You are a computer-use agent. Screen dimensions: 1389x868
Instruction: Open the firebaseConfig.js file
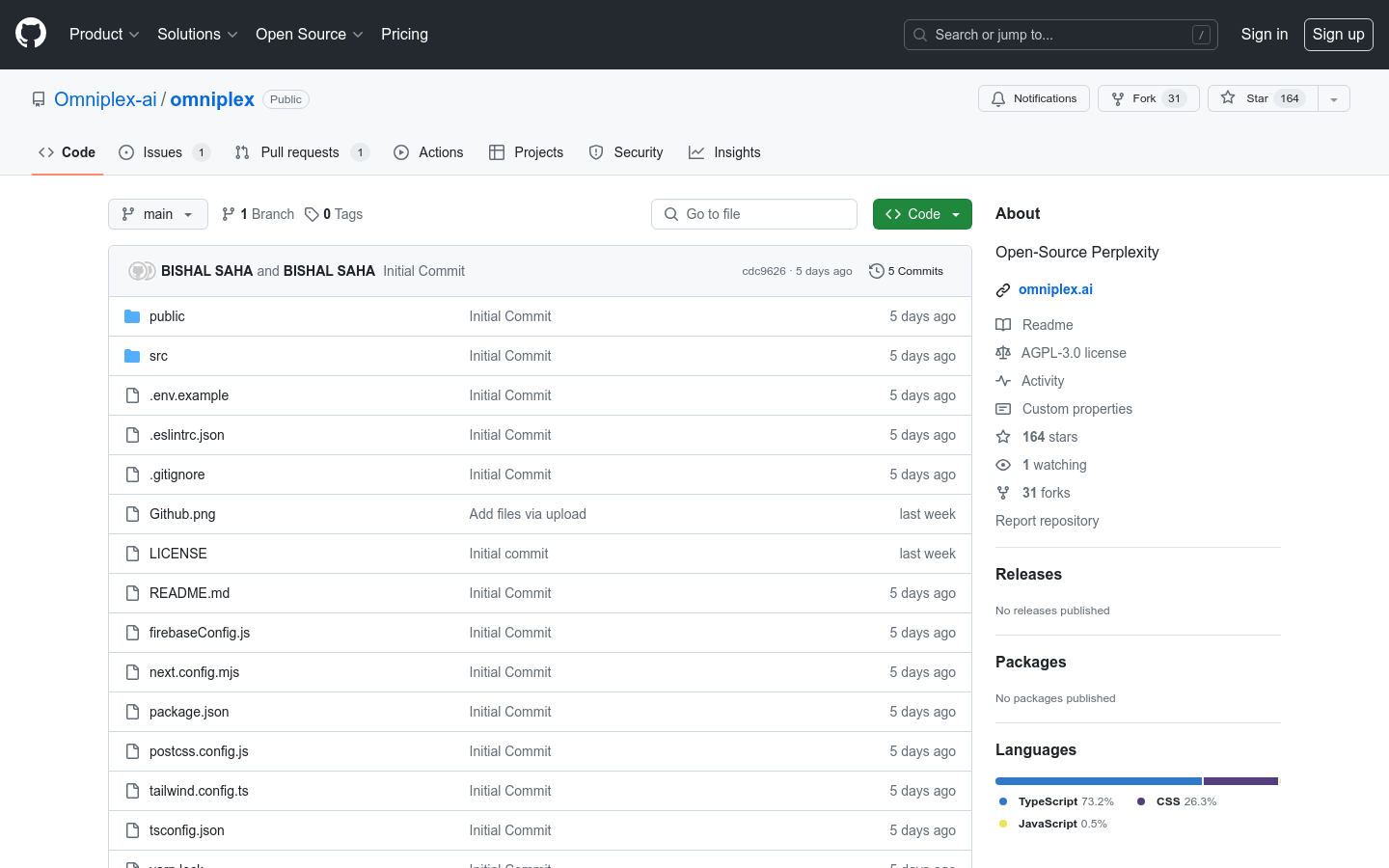coord(200,633)
